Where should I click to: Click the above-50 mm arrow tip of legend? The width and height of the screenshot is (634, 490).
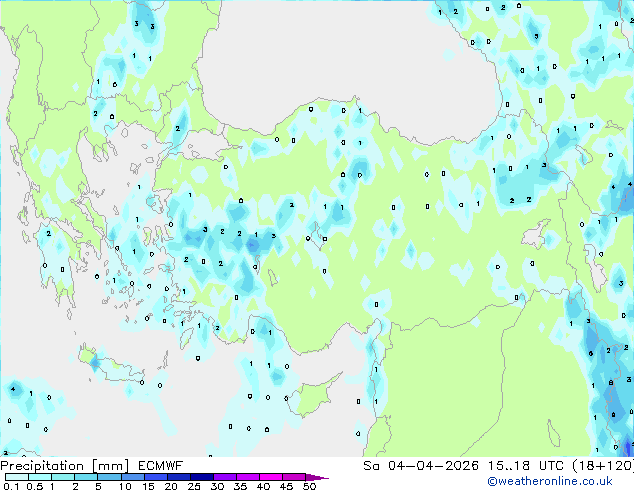coord(317,477)
